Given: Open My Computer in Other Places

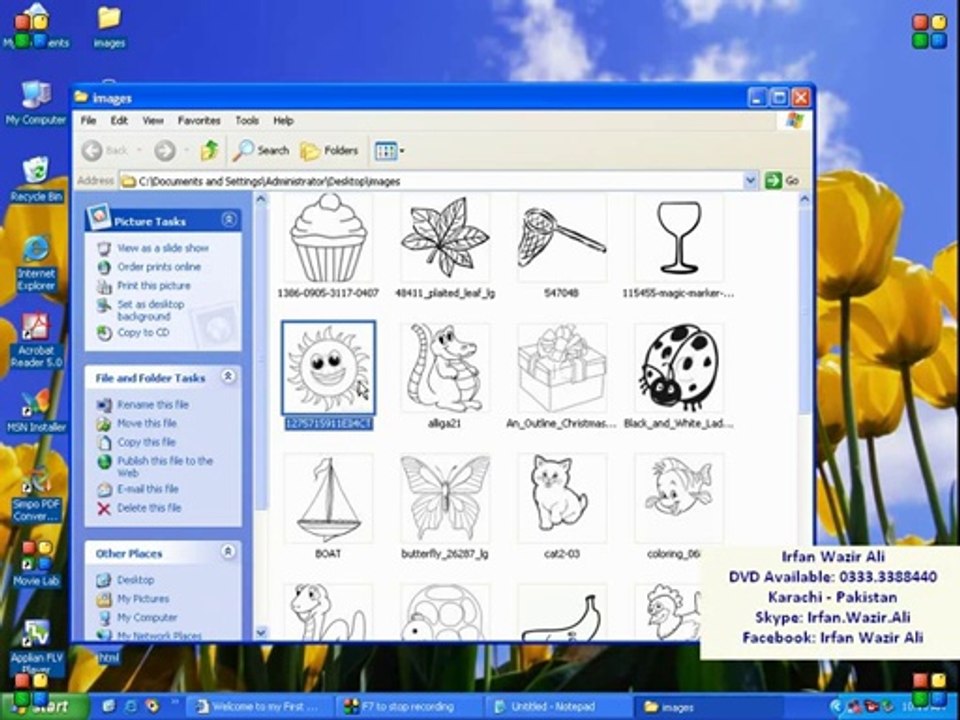Looking at the screenshot, I should click(147, 618).
